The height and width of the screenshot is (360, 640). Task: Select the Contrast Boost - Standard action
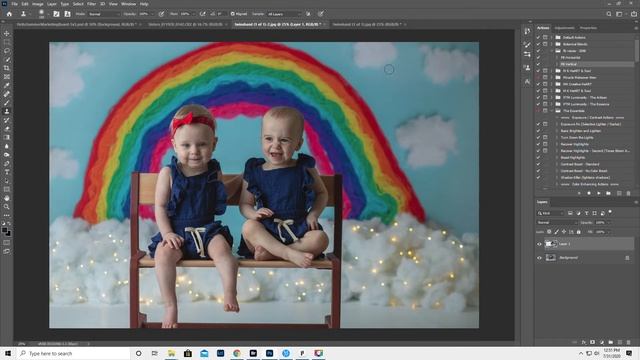[x=580, y=164]
